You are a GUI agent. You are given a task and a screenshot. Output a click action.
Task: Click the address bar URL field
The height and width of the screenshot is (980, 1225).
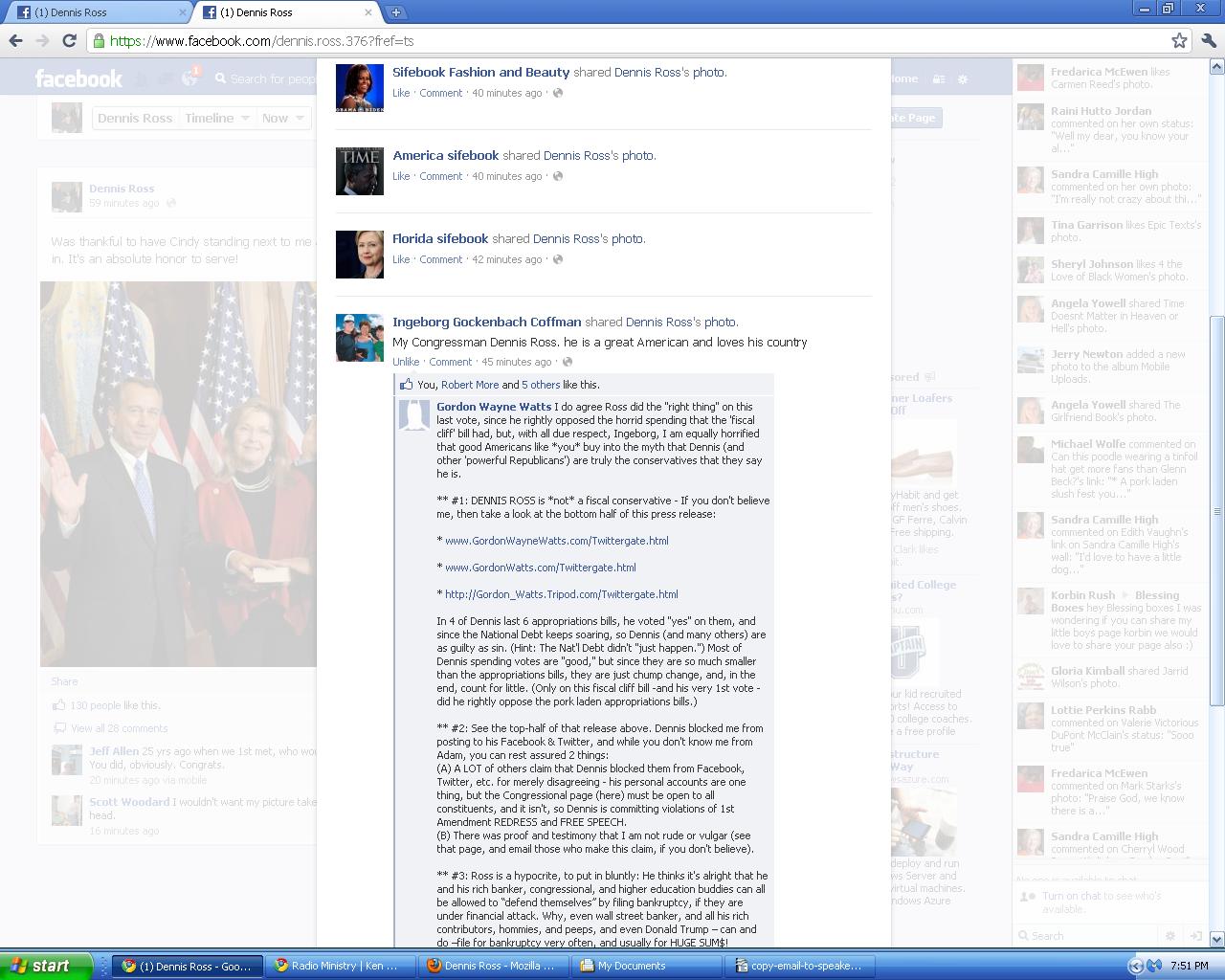(x=627, y=40)
